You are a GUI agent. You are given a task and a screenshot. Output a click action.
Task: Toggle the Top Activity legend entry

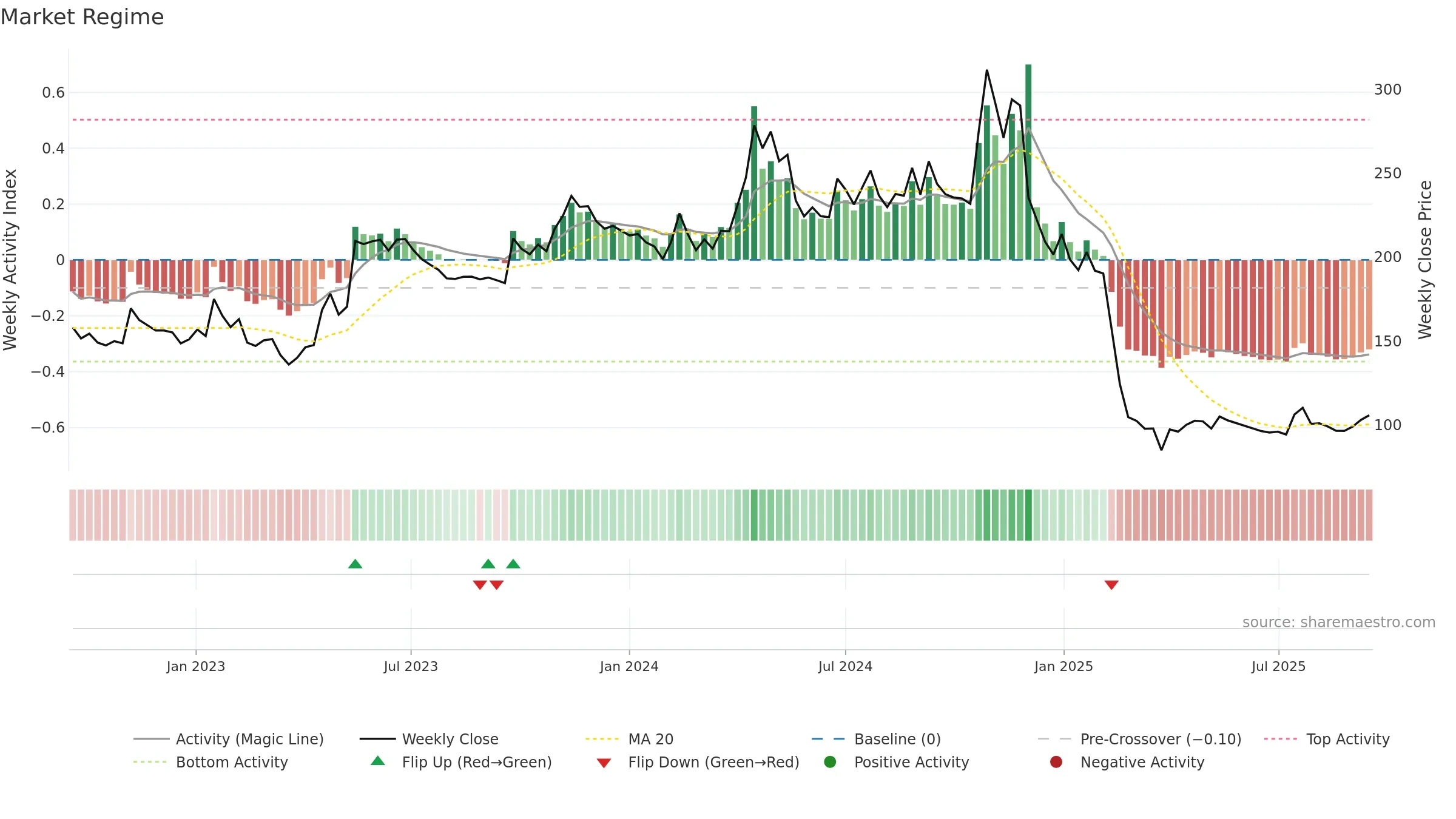point(1327,739)
